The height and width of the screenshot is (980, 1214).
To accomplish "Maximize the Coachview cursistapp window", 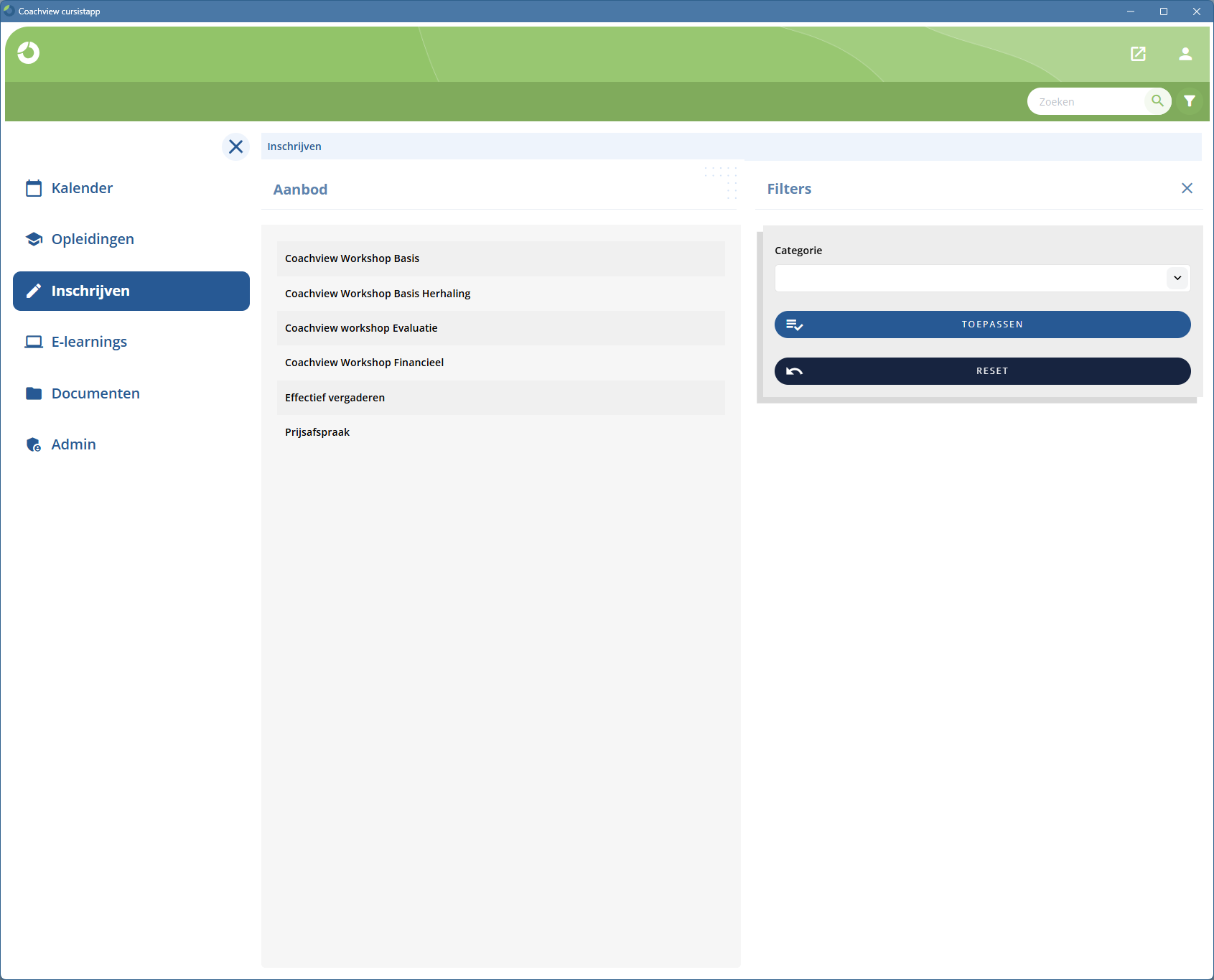I will click(x=1164, y=11).
